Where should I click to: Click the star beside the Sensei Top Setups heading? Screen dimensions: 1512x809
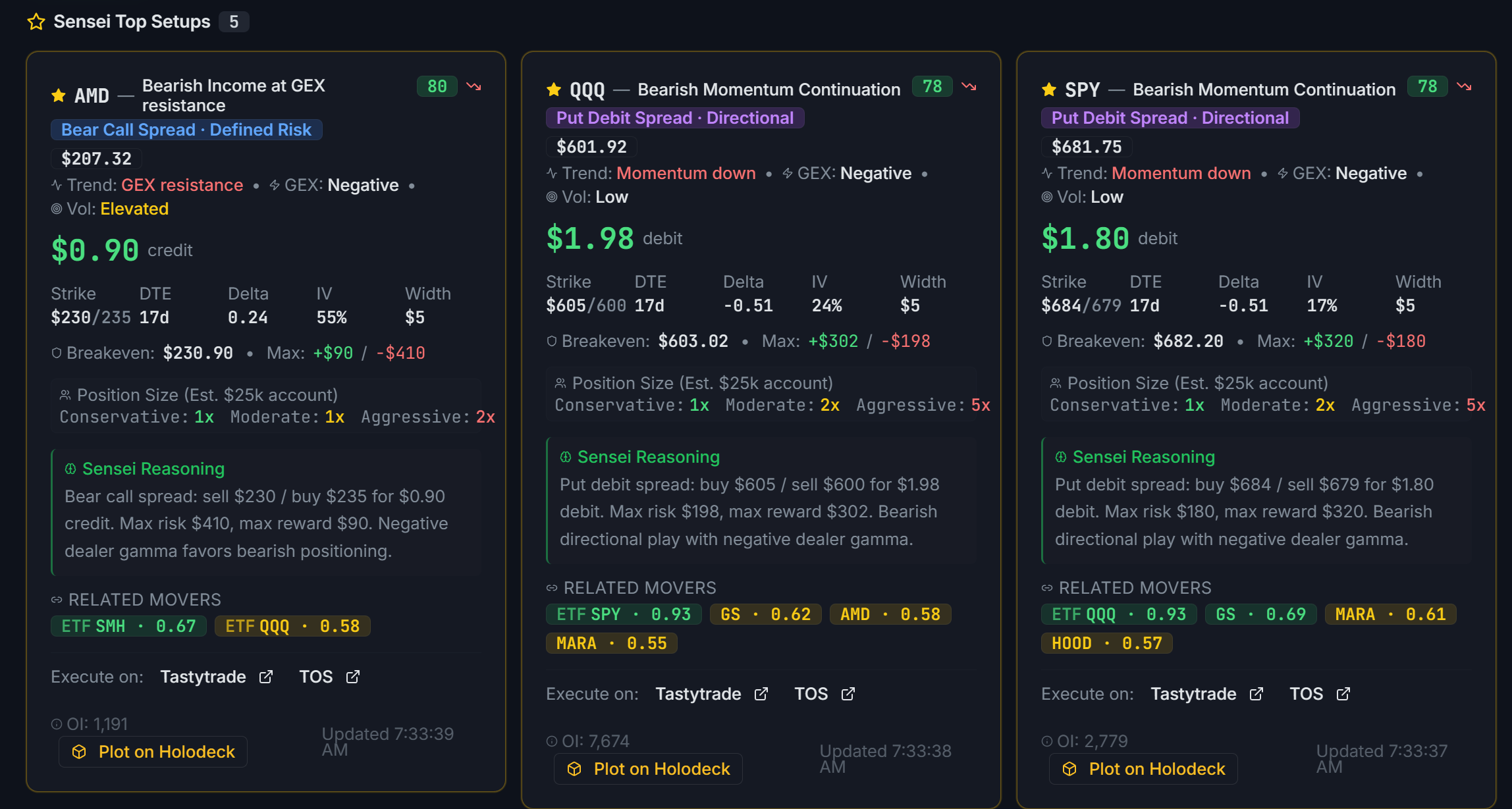tap(36, 22)
